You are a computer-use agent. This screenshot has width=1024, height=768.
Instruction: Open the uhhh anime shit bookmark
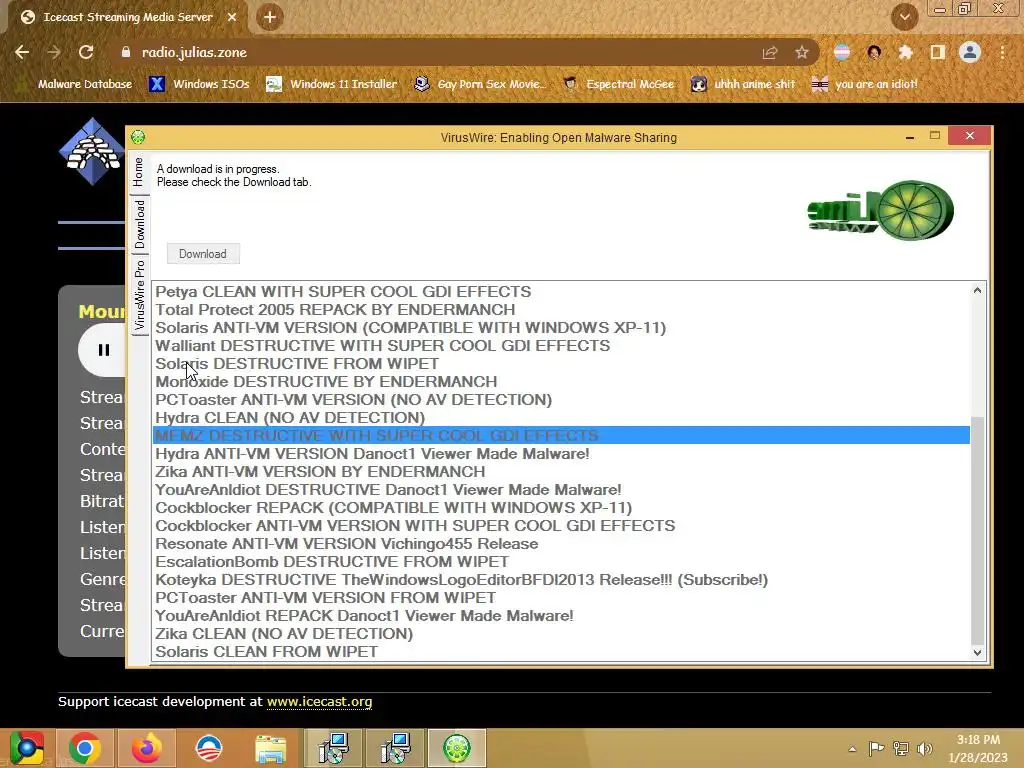pos(743,84)
